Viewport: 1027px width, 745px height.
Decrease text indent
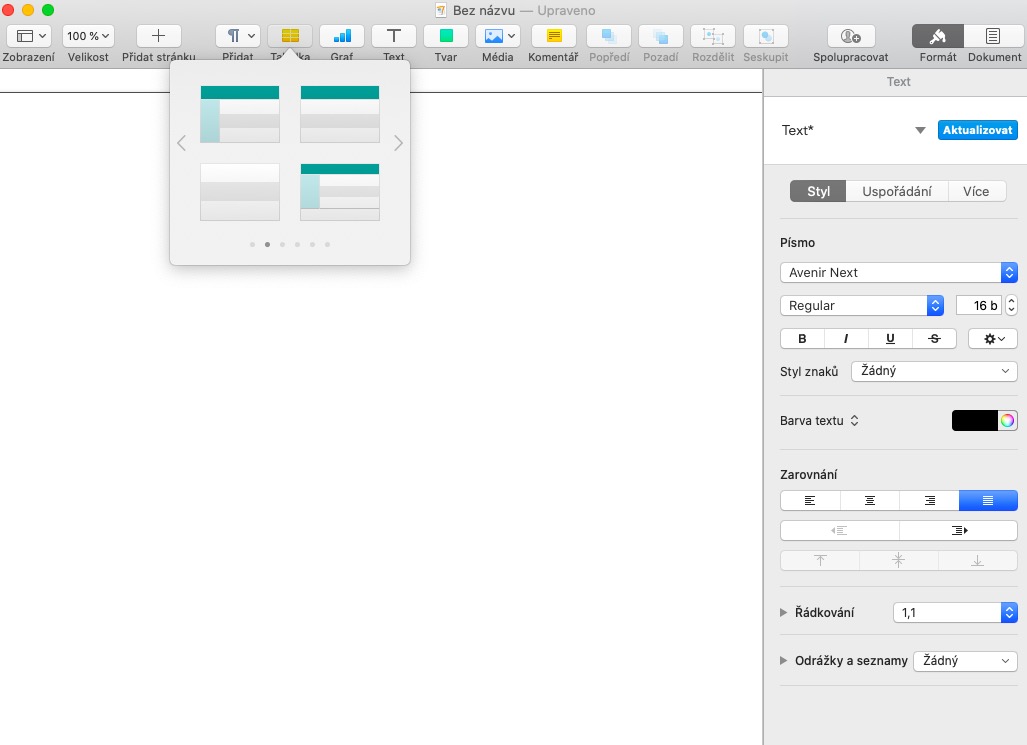(840, 531)
